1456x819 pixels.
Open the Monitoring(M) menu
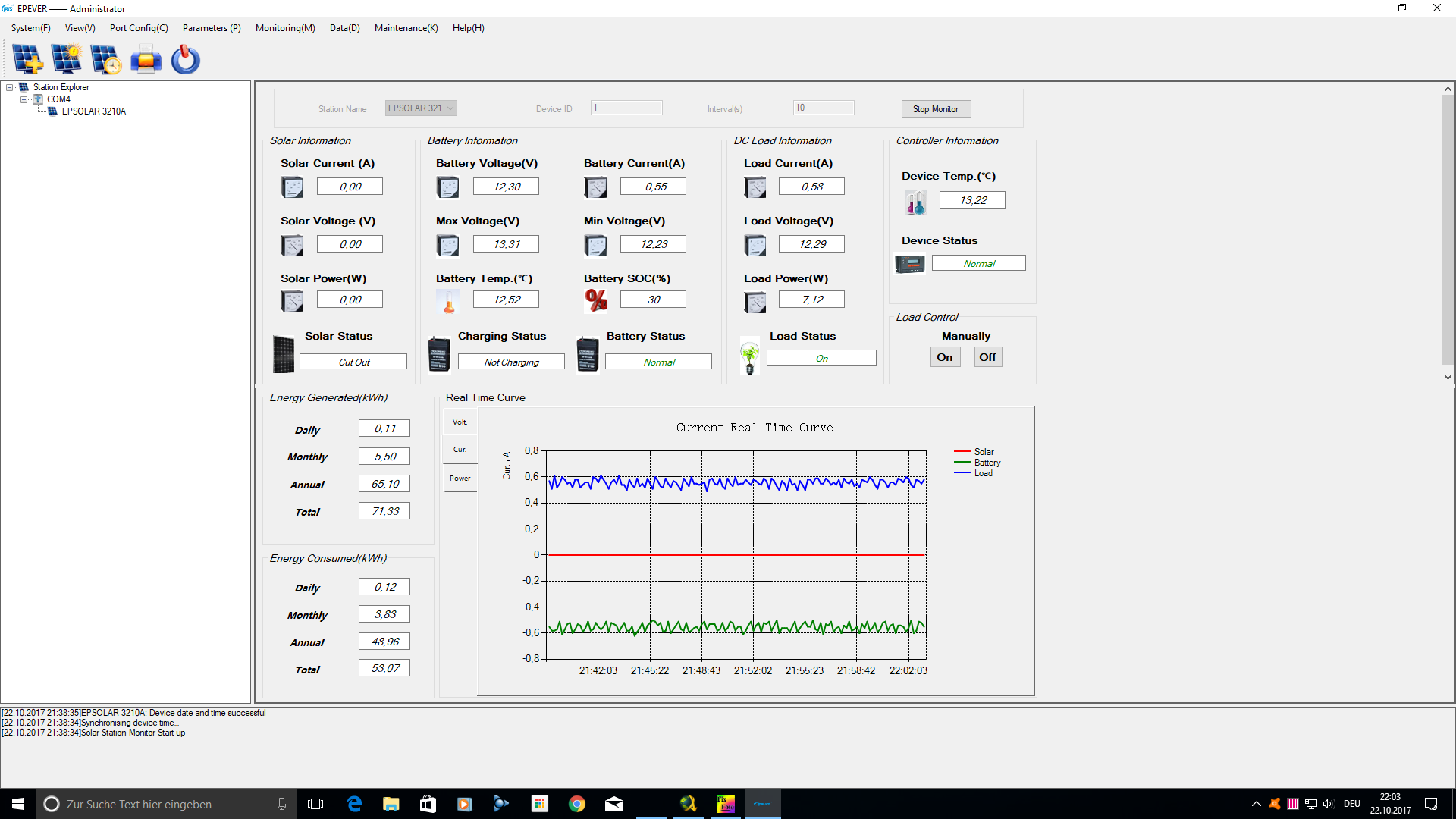pyautogui.click(x=284, y=28)
